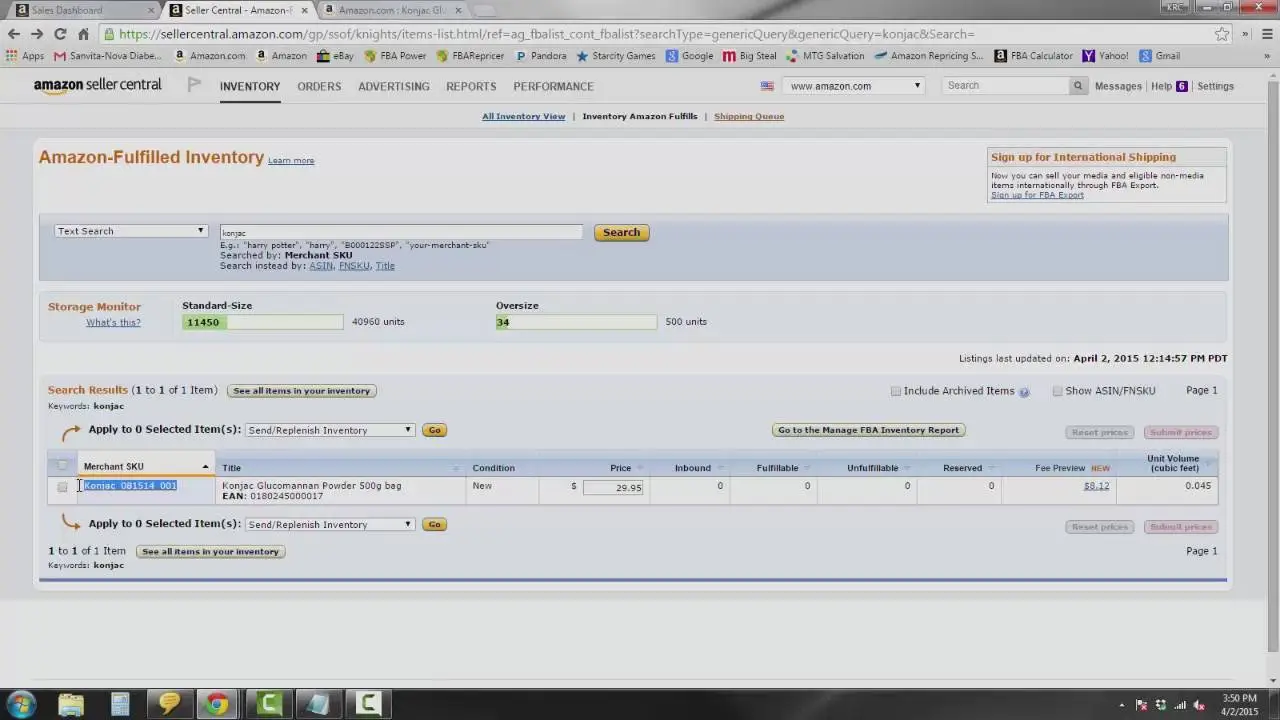Click the top Go button

(434, 430)
